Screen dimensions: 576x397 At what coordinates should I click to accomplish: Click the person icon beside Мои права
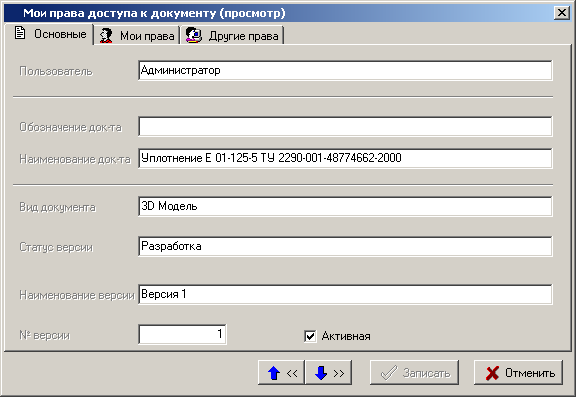tap(106, 36)
